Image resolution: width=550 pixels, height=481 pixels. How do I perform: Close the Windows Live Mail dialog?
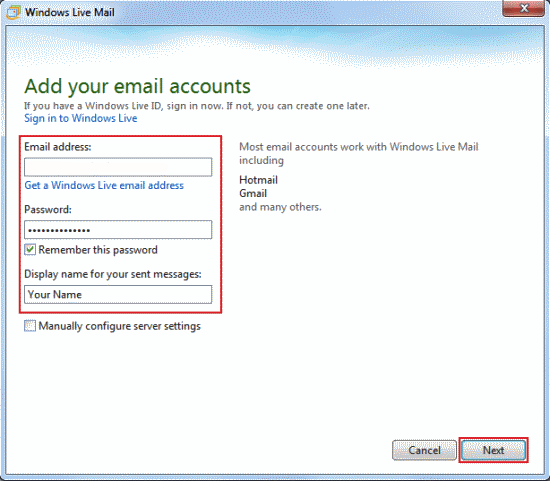coord(524,8)
